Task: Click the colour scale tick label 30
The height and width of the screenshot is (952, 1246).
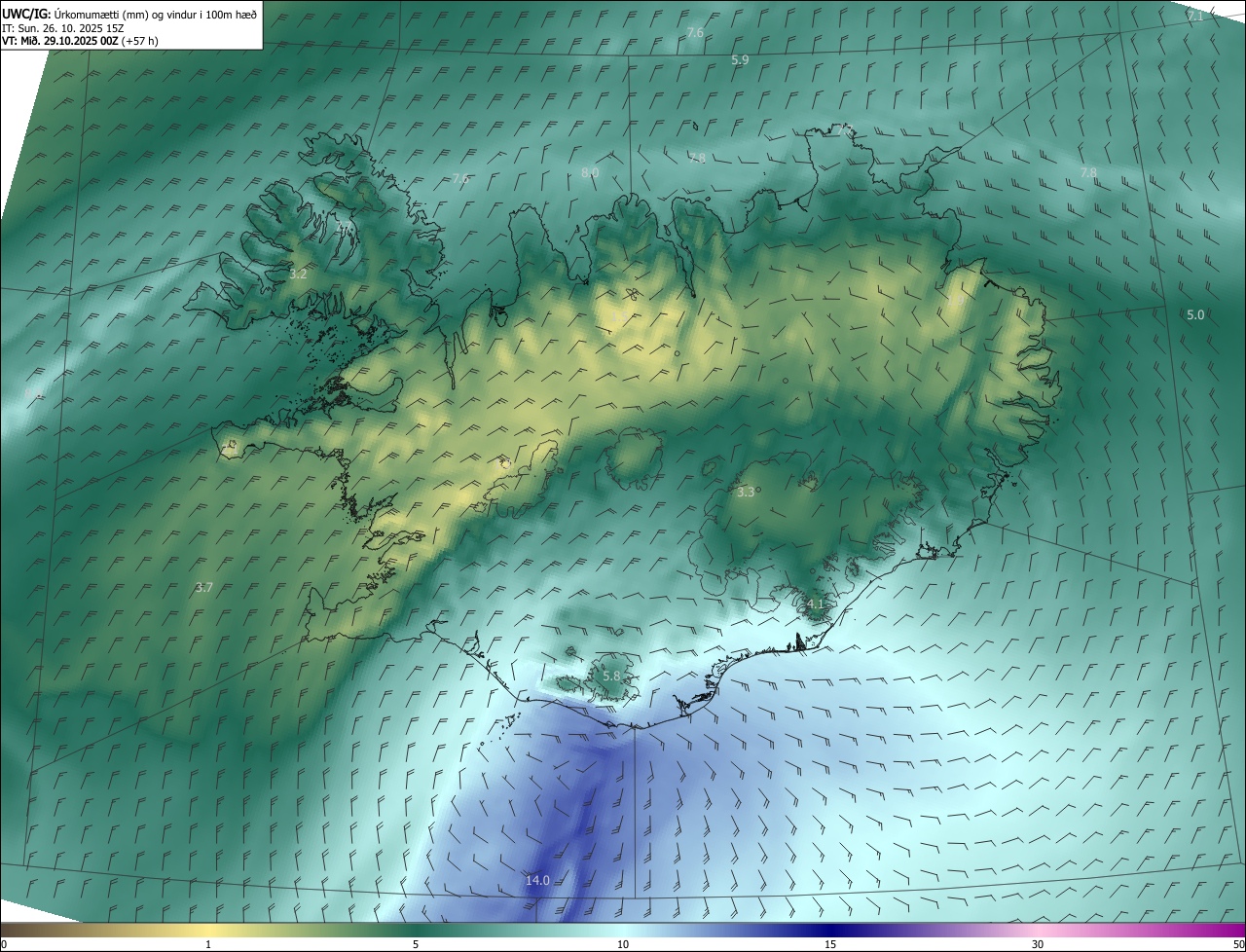Action: click(1038, 945)
